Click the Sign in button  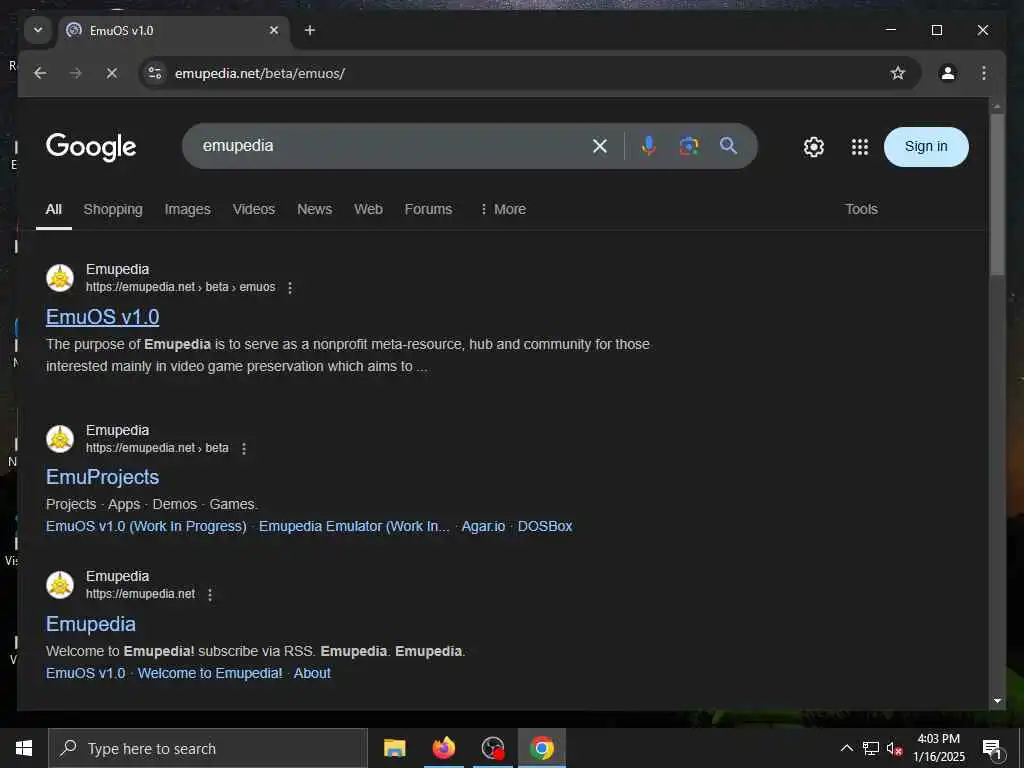926,147
